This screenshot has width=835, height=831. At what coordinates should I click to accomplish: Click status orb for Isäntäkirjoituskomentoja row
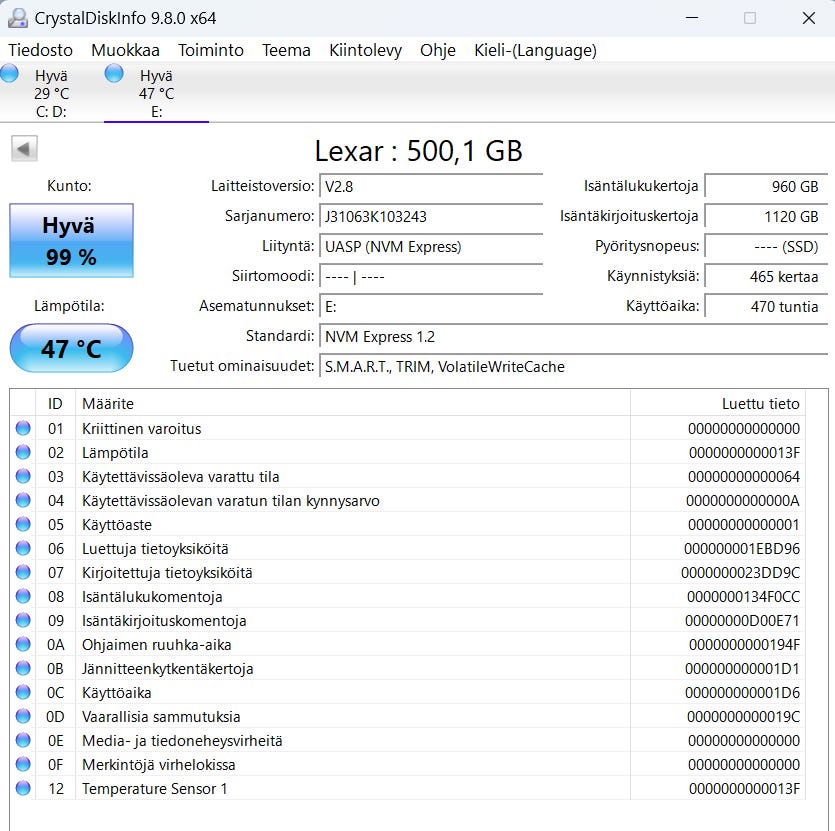click(x=23, y=620)
